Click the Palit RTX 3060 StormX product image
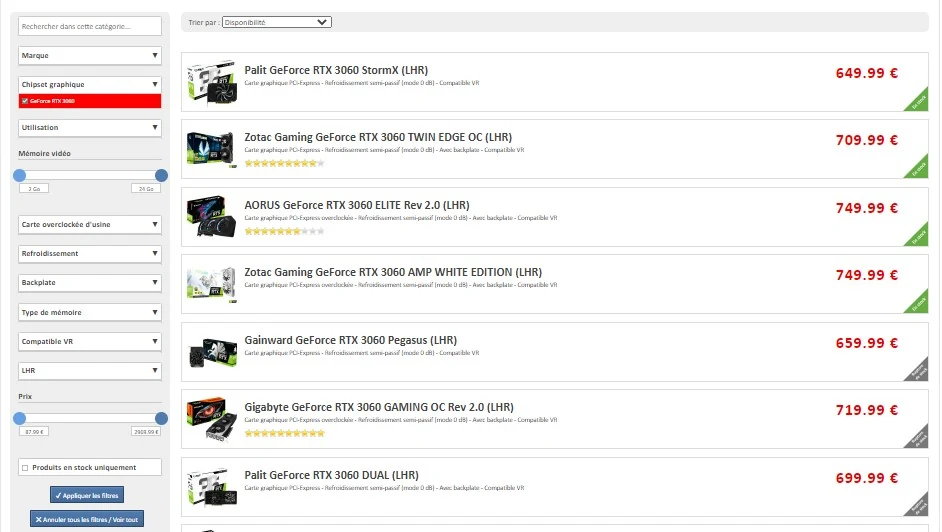 [x=211, y=82]
